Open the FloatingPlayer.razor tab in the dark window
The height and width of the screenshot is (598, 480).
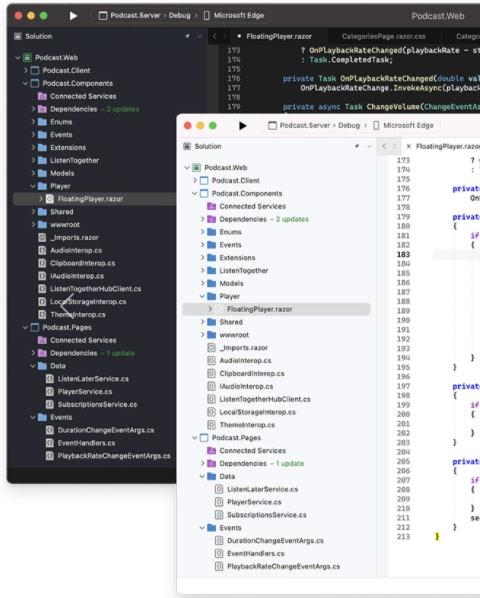pyautogui.click(x=279, y=36)
